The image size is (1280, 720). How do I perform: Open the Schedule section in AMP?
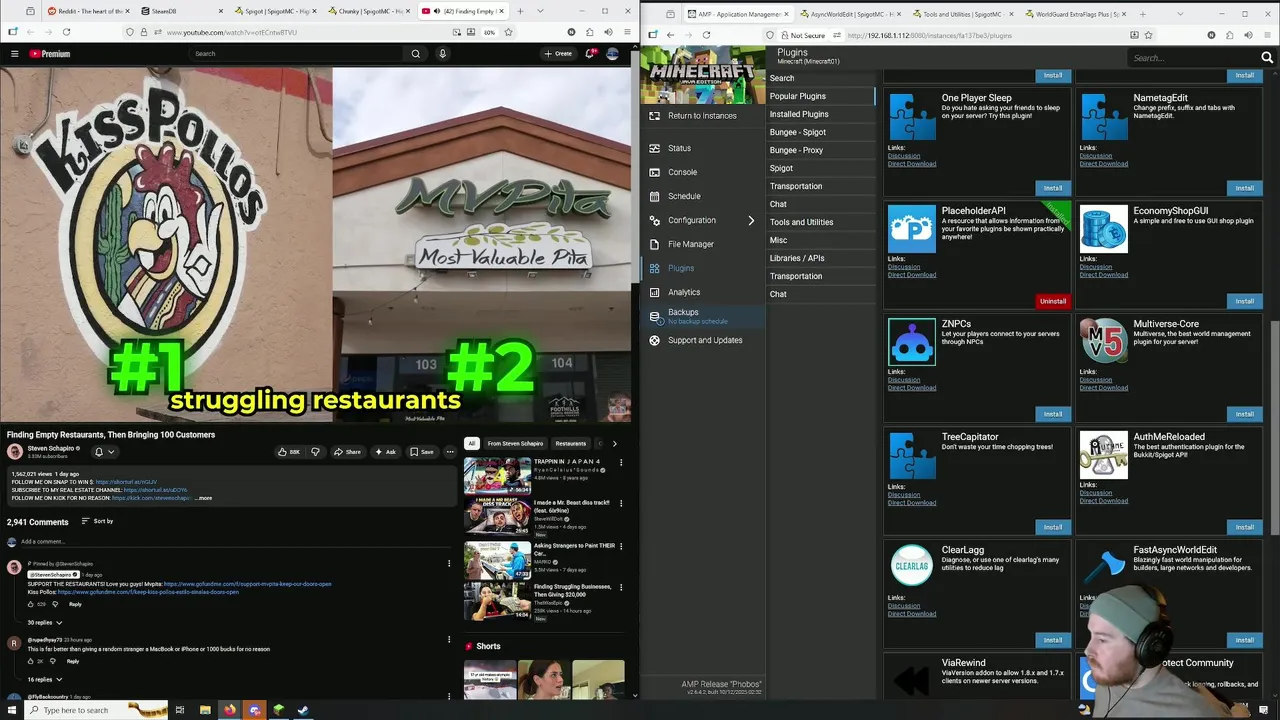684,196
